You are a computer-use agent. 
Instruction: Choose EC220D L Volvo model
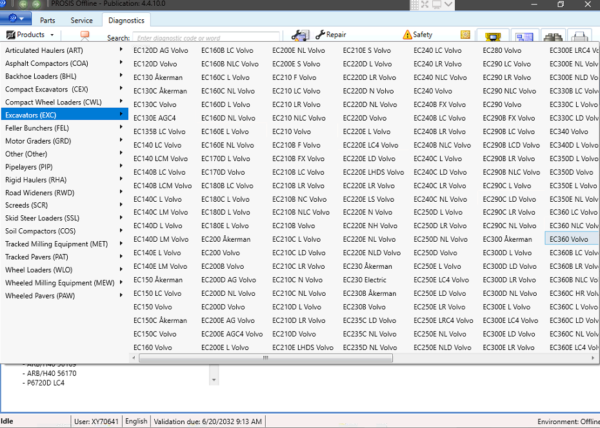[x=367, y=64]
